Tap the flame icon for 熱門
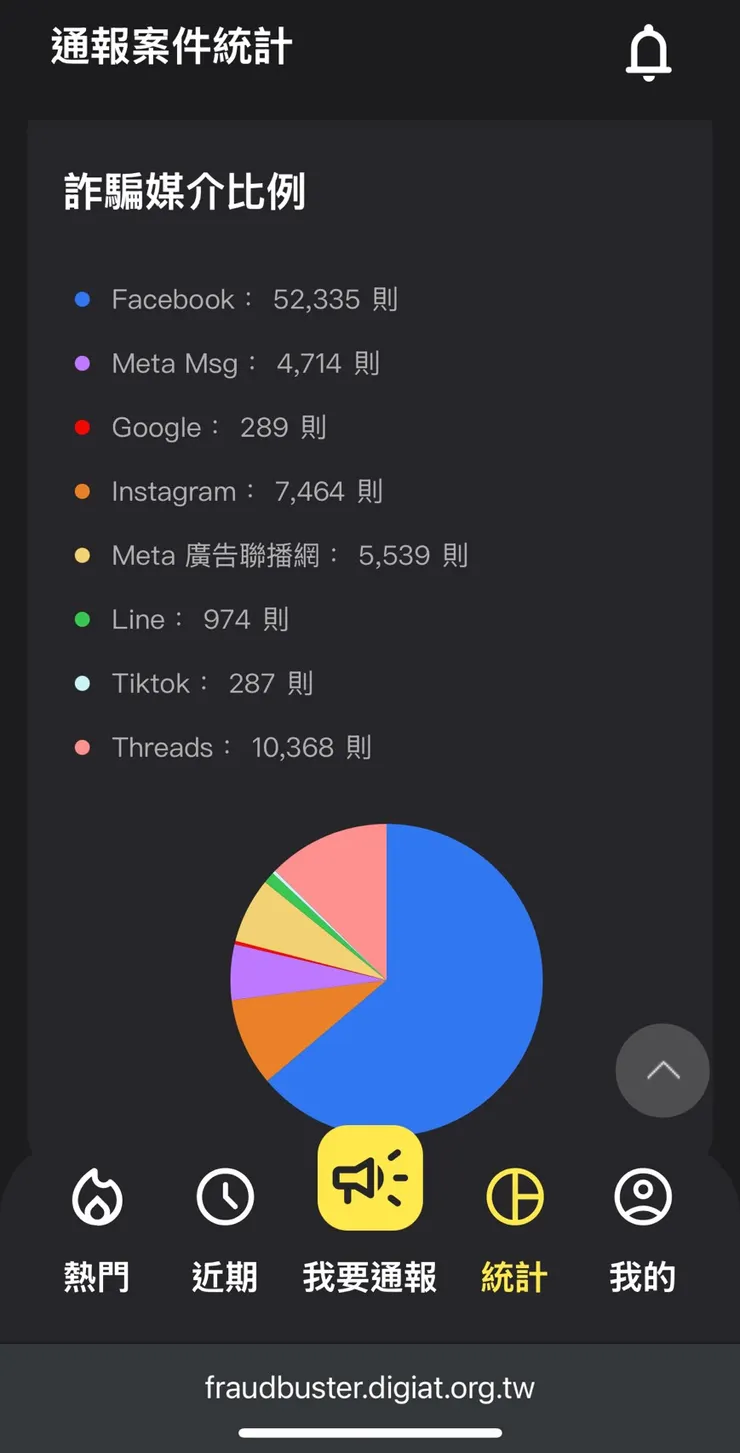This screenshot has width=740, height=1453. 97,1196
